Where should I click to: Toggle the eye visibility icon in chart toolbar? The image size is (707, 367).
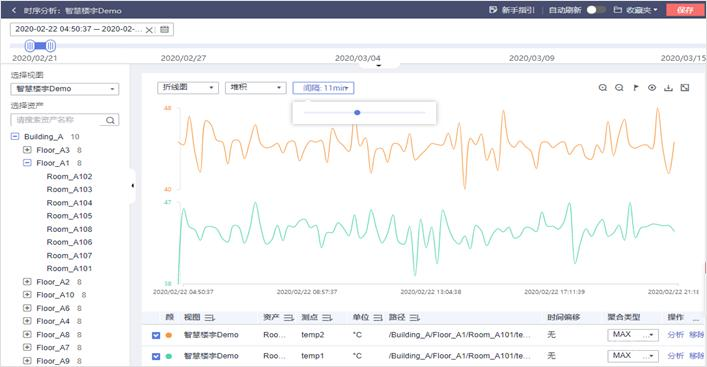[x=652, y=87]
